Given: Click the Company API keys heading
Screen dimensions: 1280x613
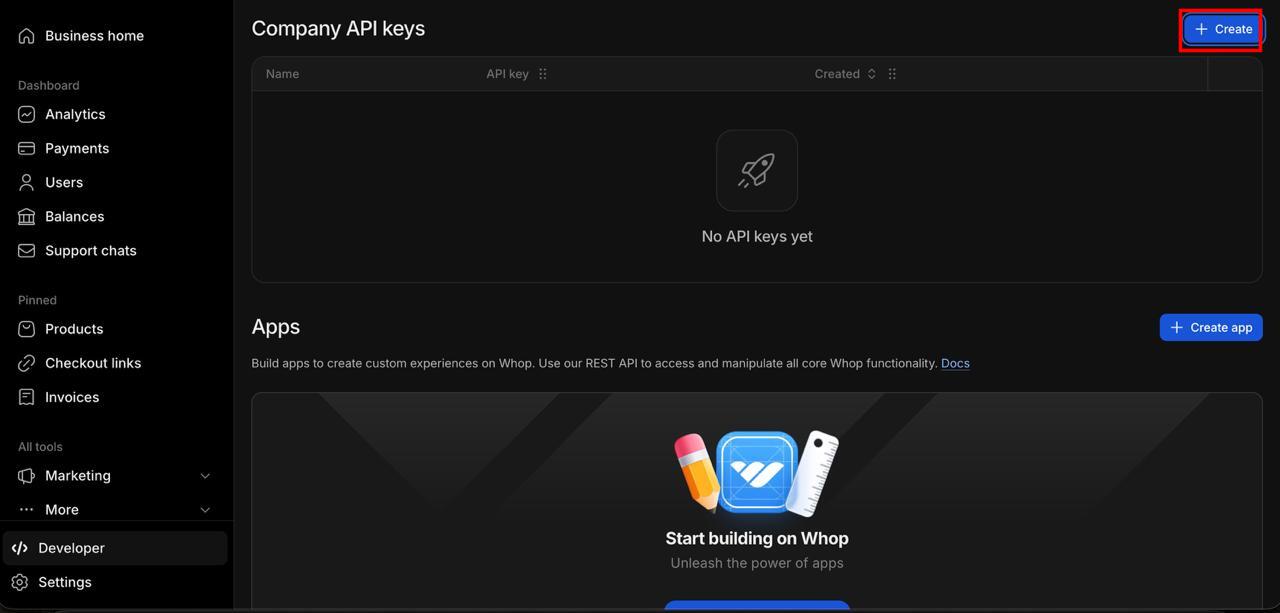Looking at the screenshot, I should (338, 29).
